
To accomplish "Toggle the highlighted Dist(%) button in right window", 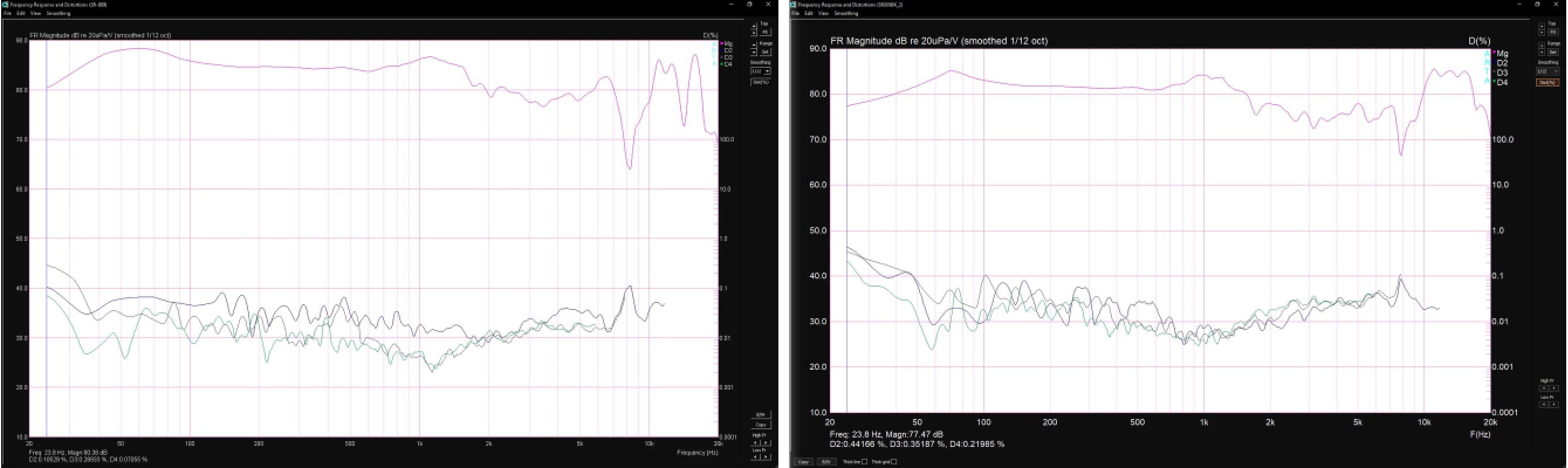I will [x=1548, y=82].
